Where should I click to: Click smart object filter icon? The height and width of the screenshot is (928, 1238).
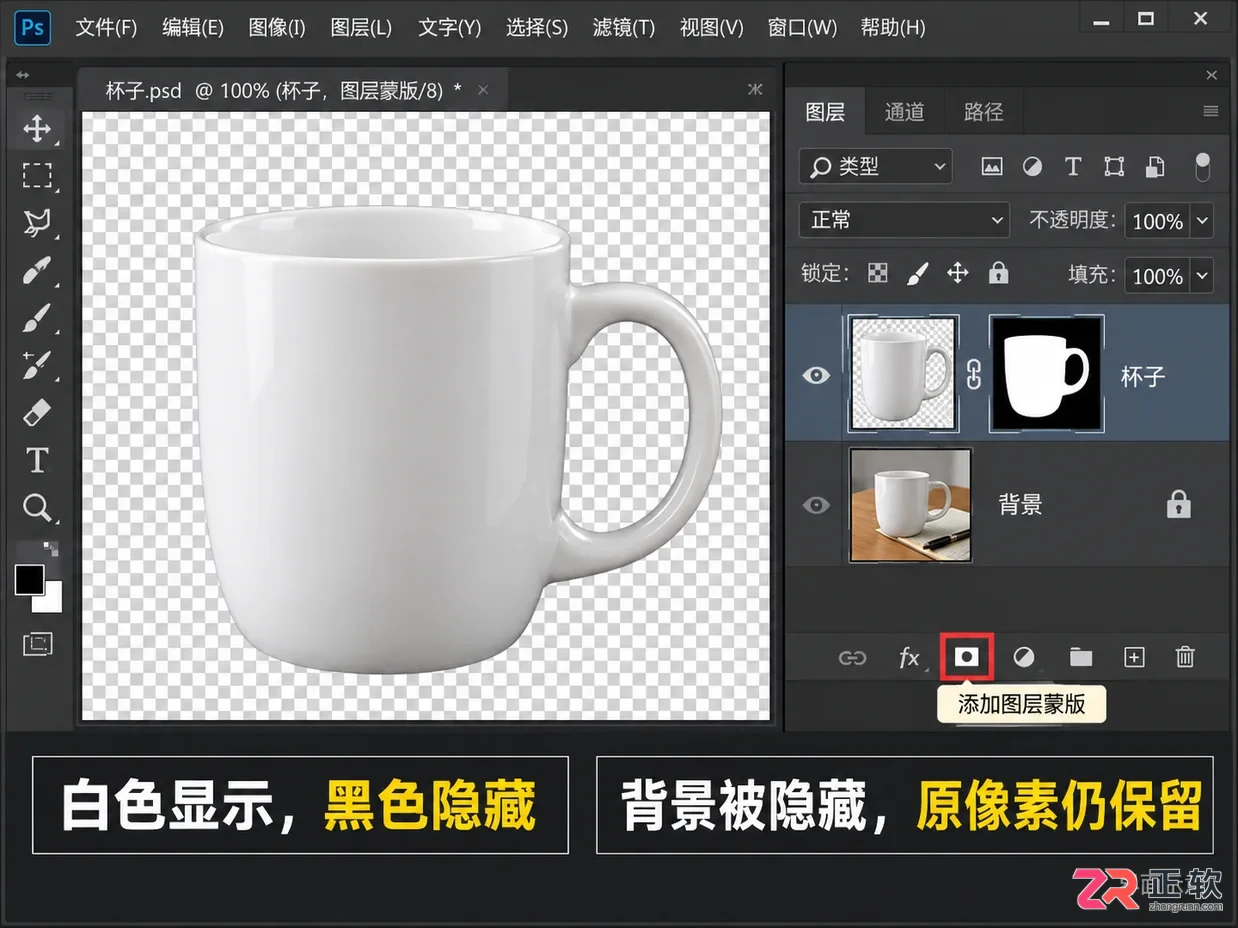[1155, 167]
